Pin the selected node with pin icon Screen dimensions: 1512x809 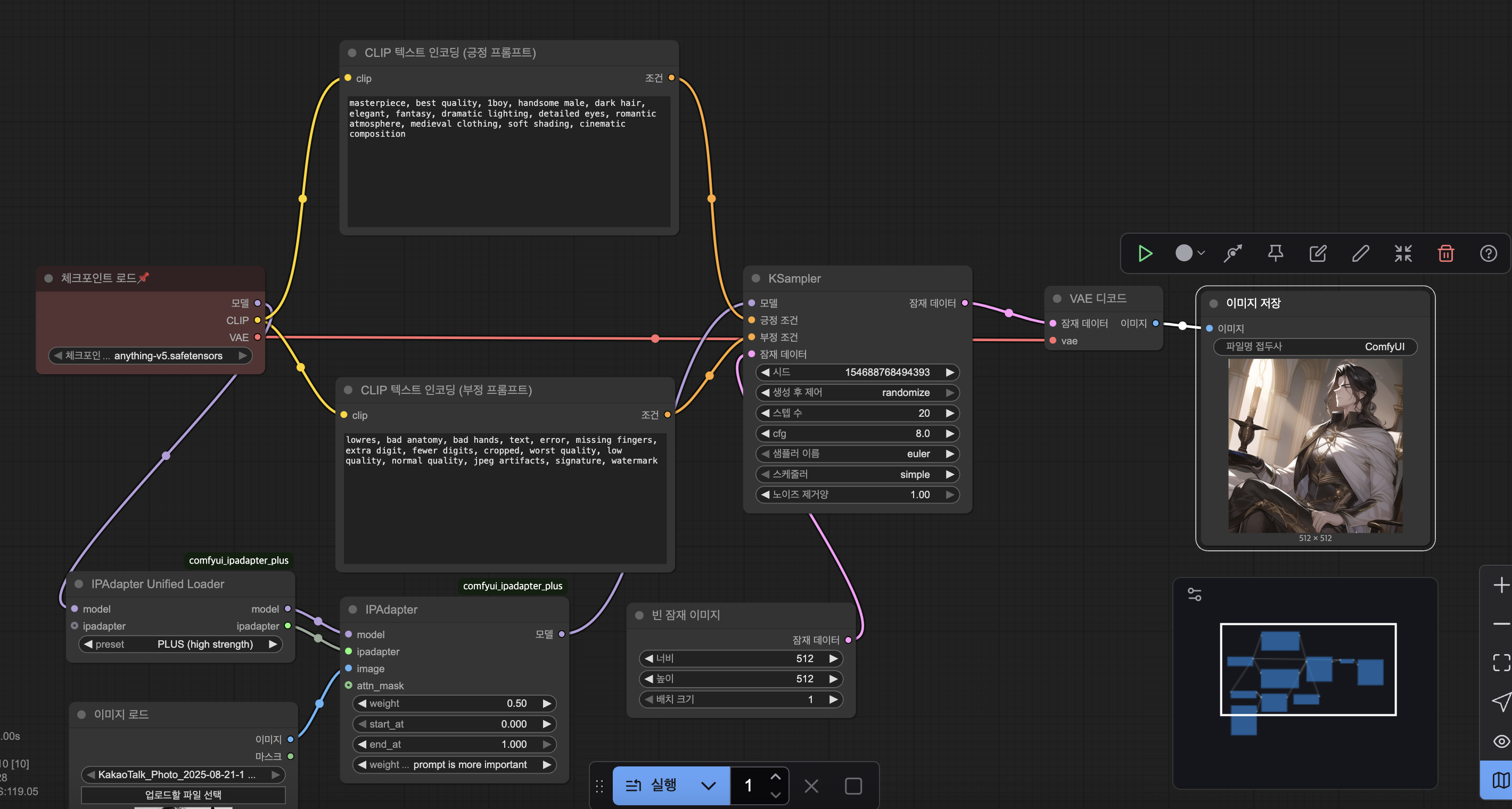pyautogui.click(x=1275, y=253)
